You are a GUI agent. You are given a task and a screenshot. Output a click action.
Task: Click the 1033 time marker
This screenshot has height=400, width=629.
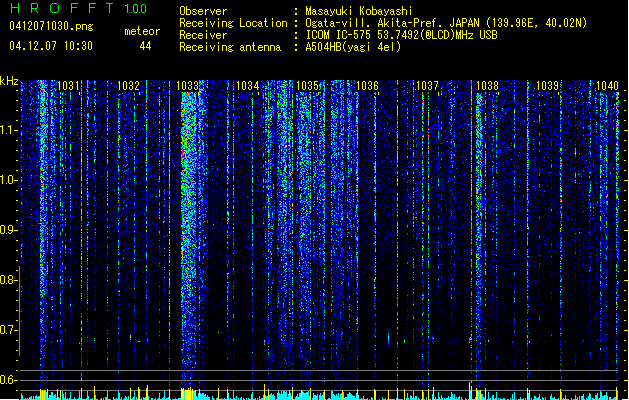pos(188,86)
